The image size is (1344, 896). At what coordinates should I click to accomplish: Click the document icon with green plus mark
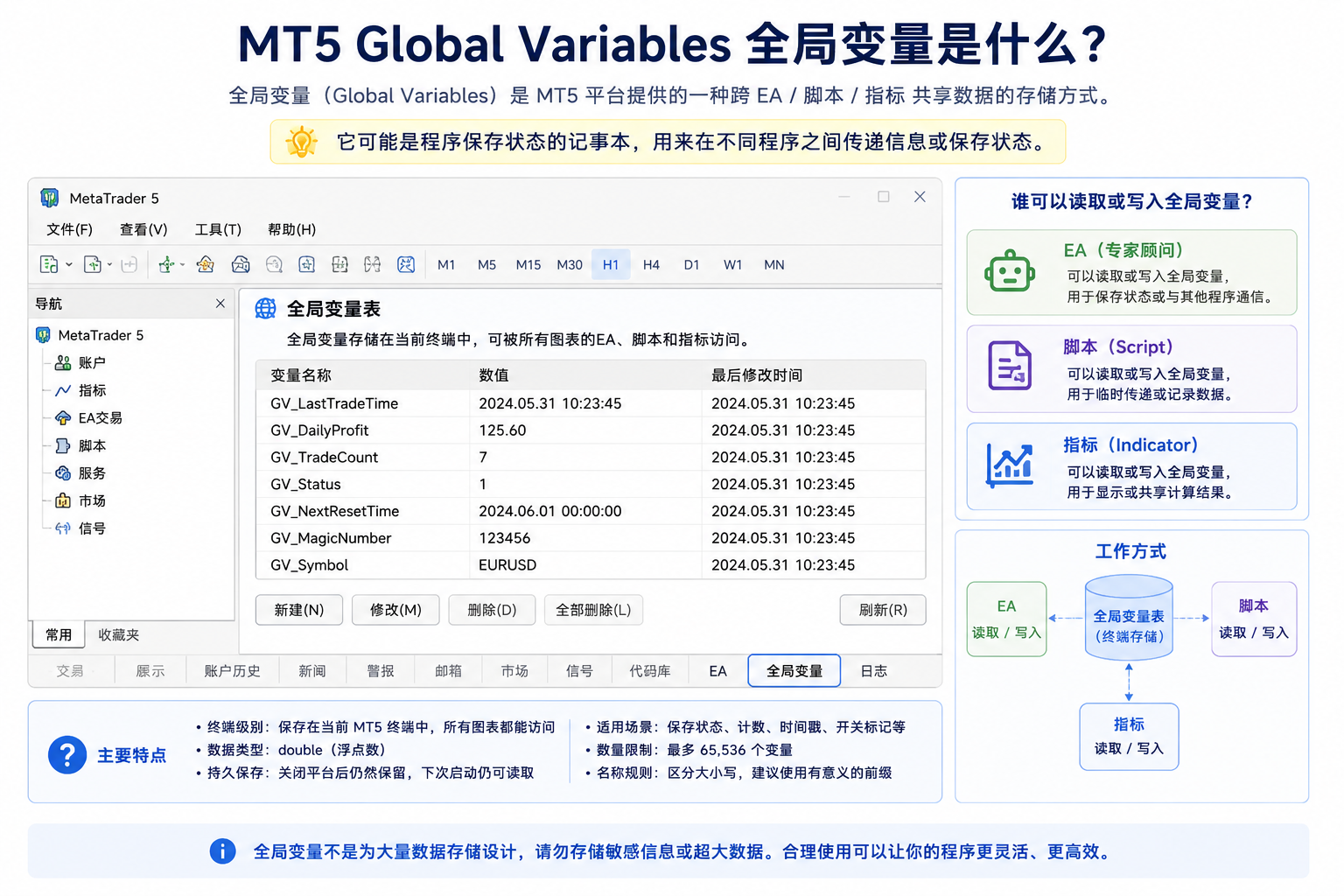click(x=93, y=264)
